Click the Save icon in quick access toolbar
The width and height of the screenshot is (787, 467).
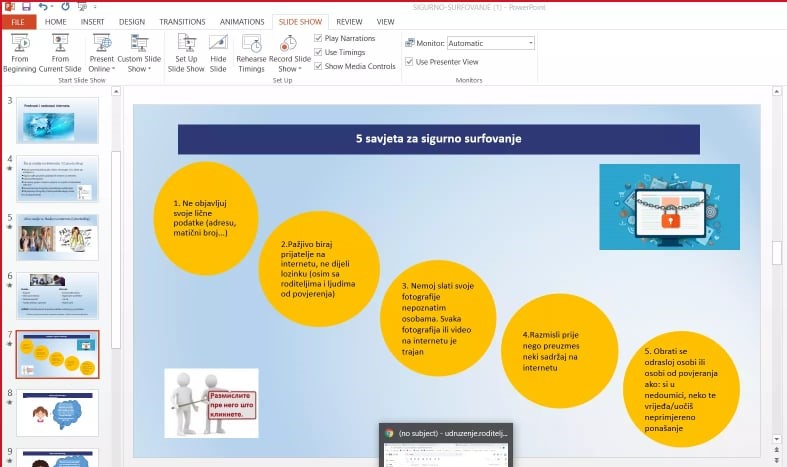coord(26,6)
